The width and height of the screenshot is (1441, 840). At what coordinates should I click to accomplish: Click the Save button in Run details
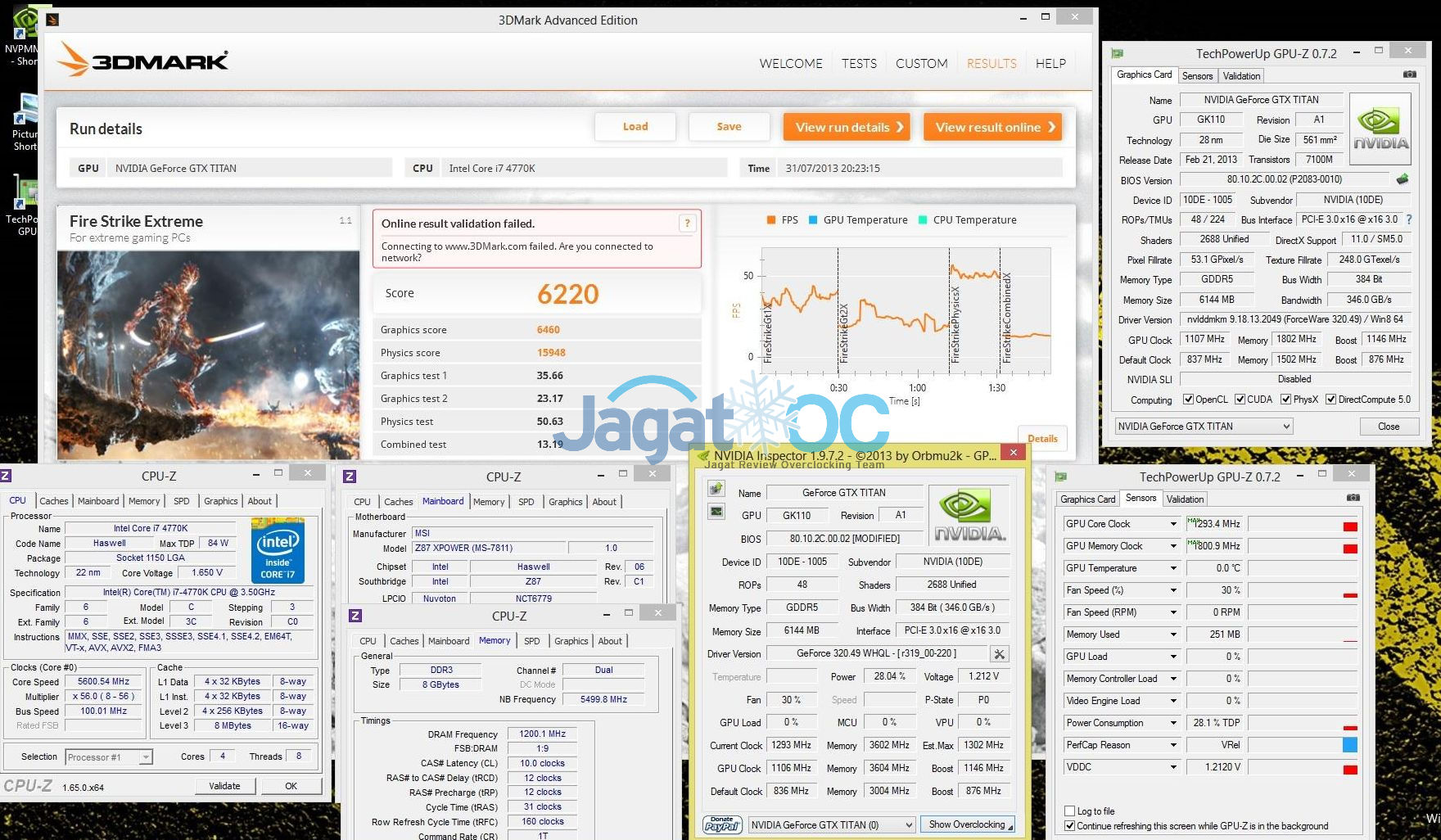[x=729, y=127]
